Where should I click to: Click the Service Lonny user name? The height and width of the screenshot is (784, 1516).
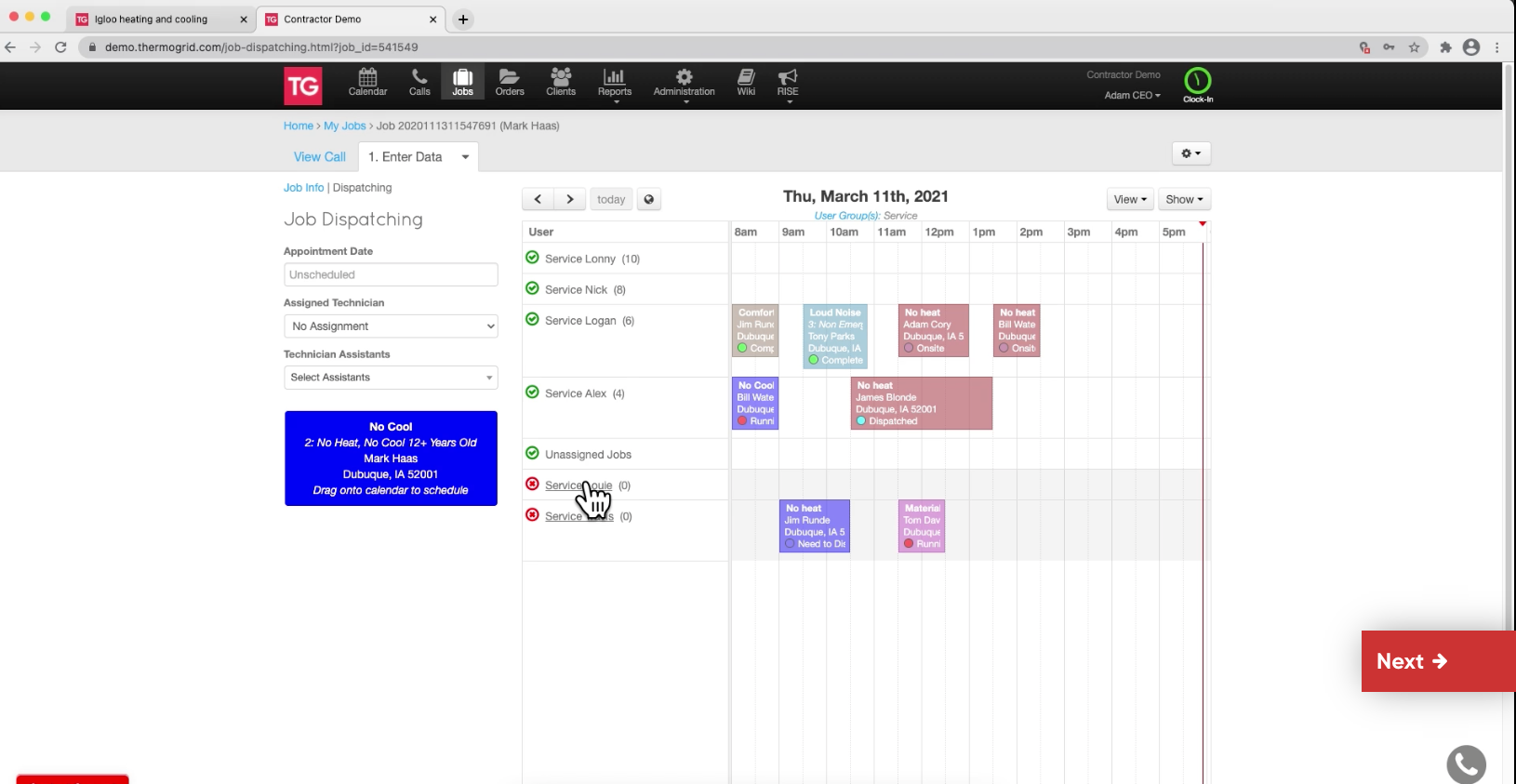tap(580, 259)
